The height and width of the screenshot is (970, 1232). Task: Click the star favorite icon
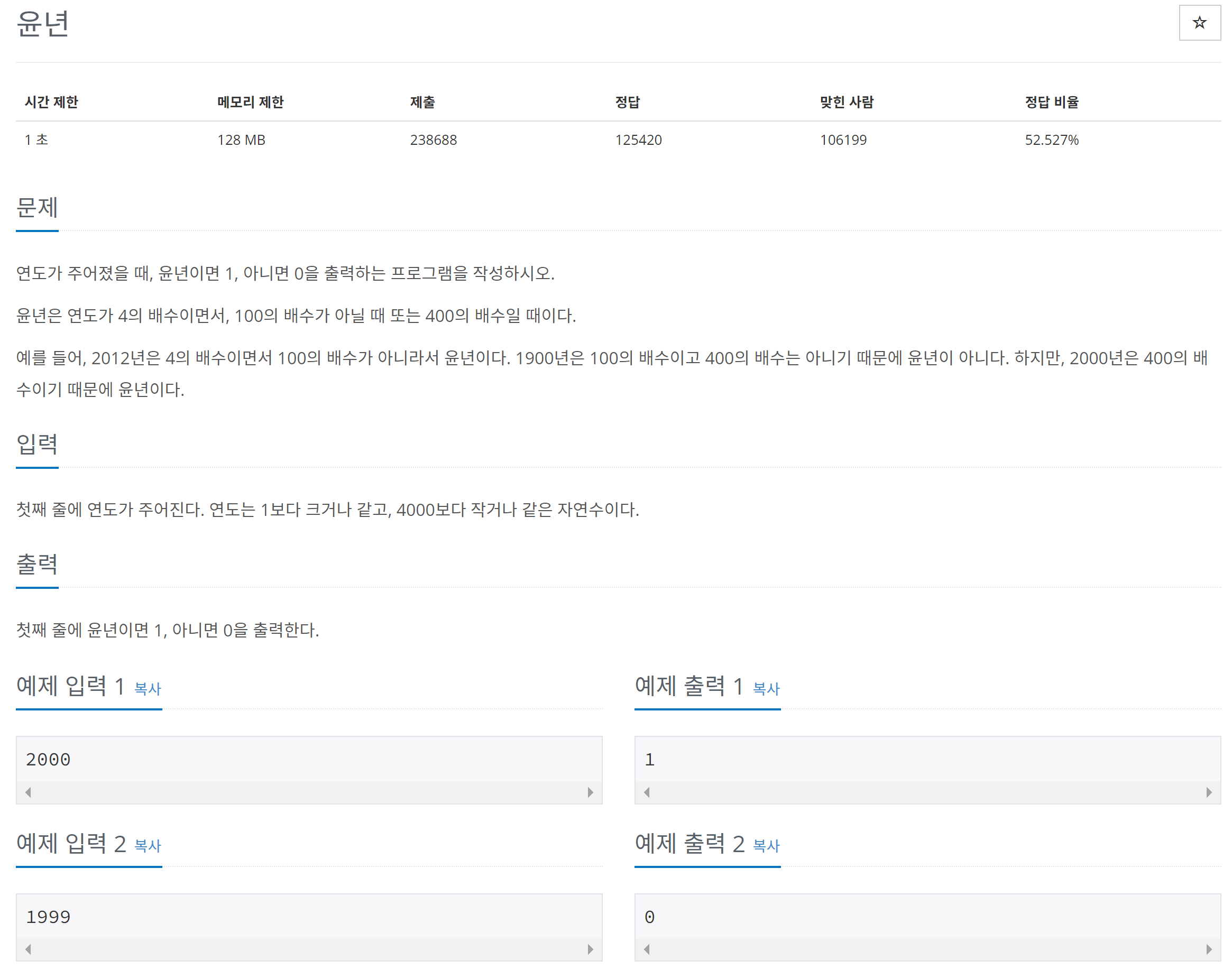click(1199, 23)
